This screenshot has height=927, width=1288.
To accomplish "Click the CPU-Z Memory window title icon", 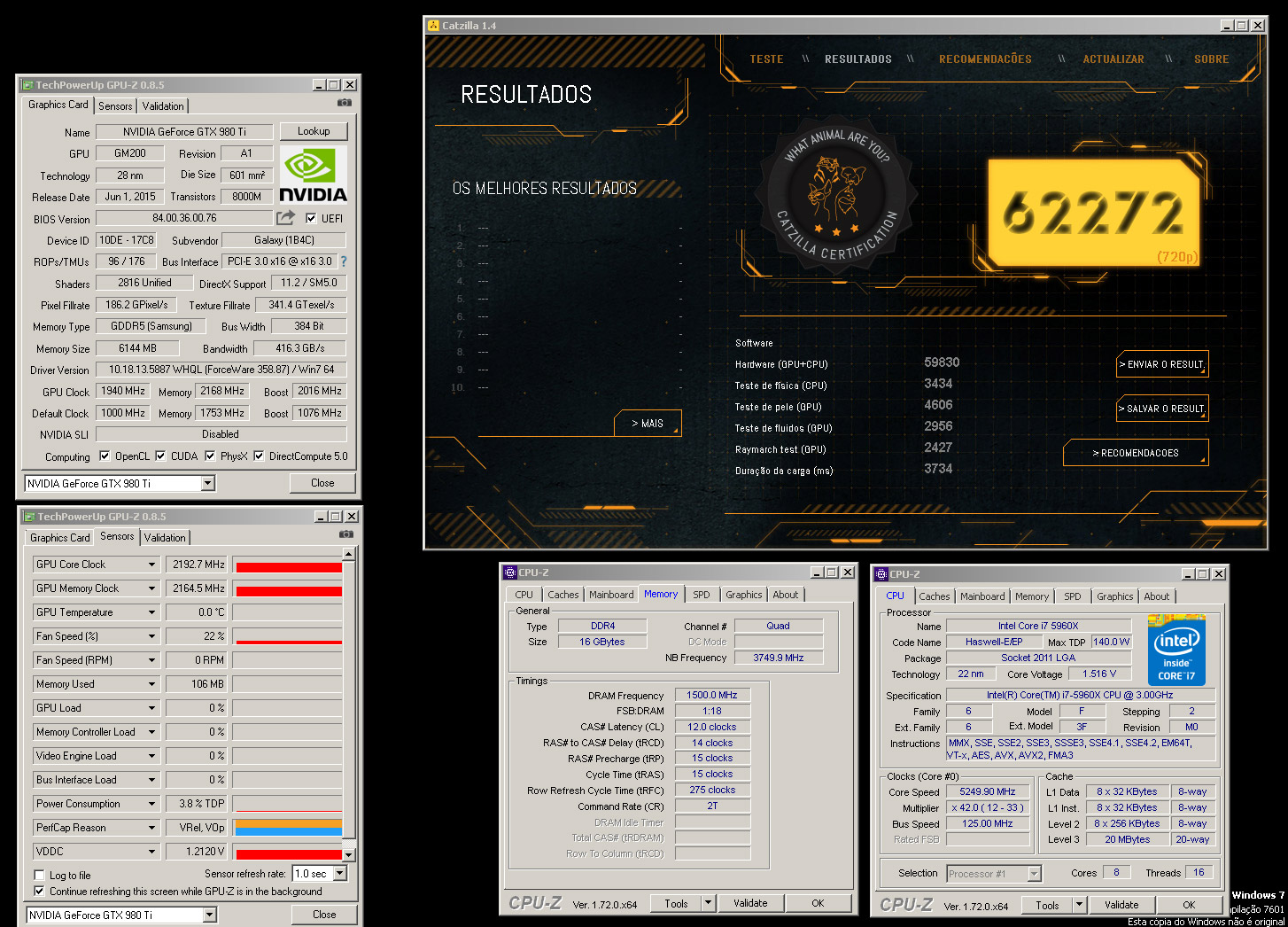I will (510, 573).
